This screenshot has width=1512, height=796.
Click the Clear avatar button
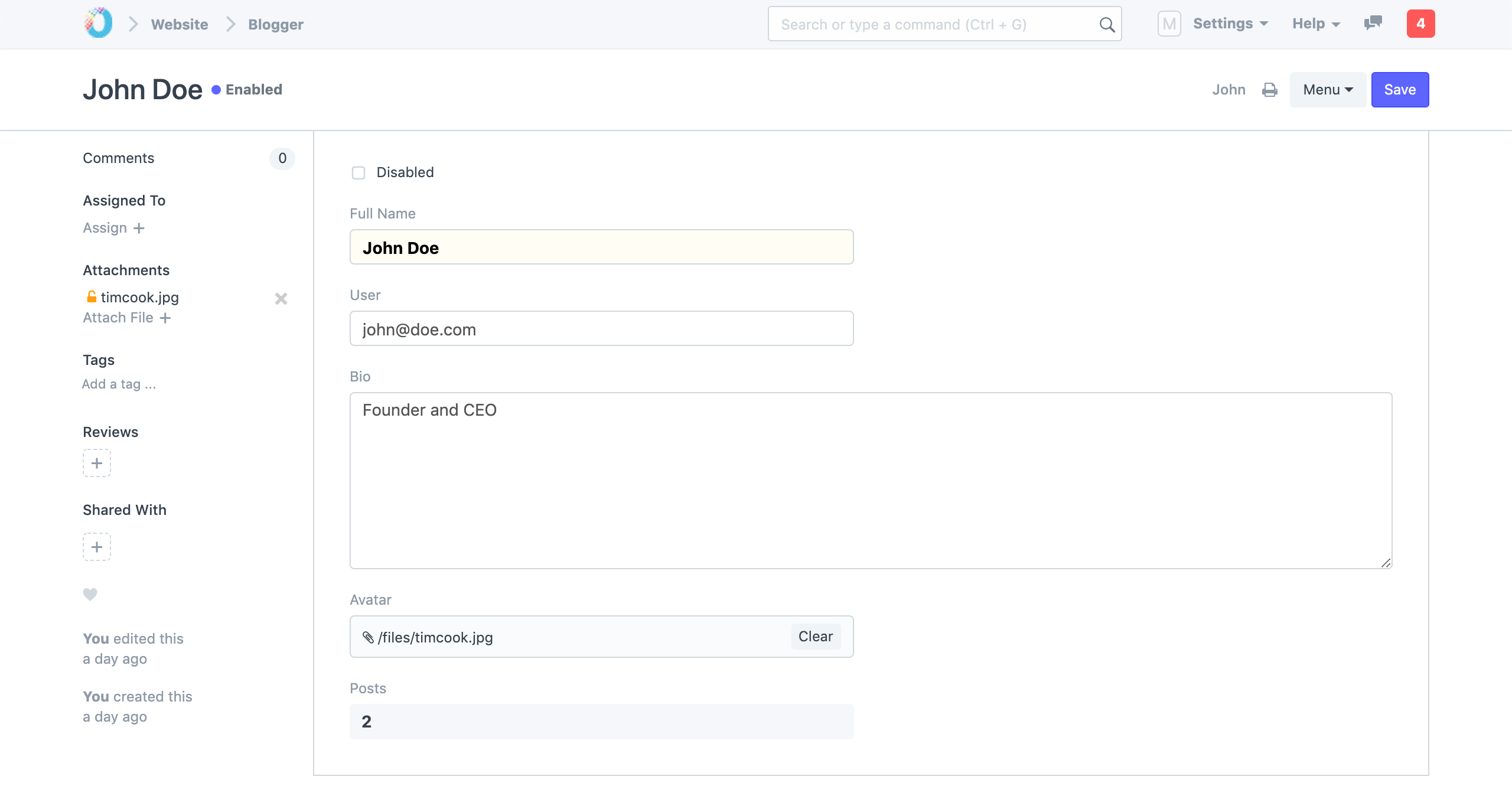815,636
